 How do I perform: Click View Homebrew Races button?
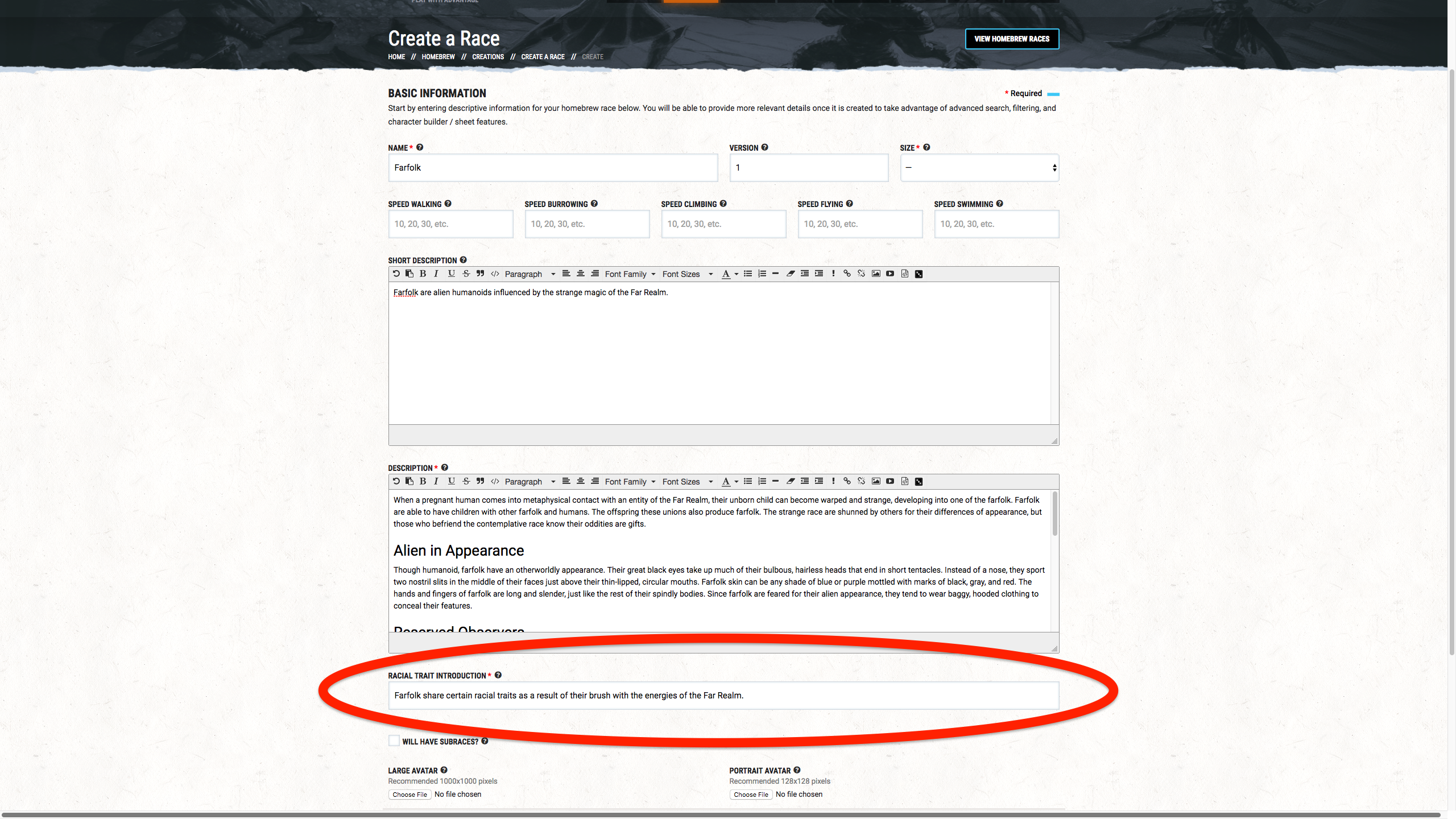click(x=1012, y=39)
